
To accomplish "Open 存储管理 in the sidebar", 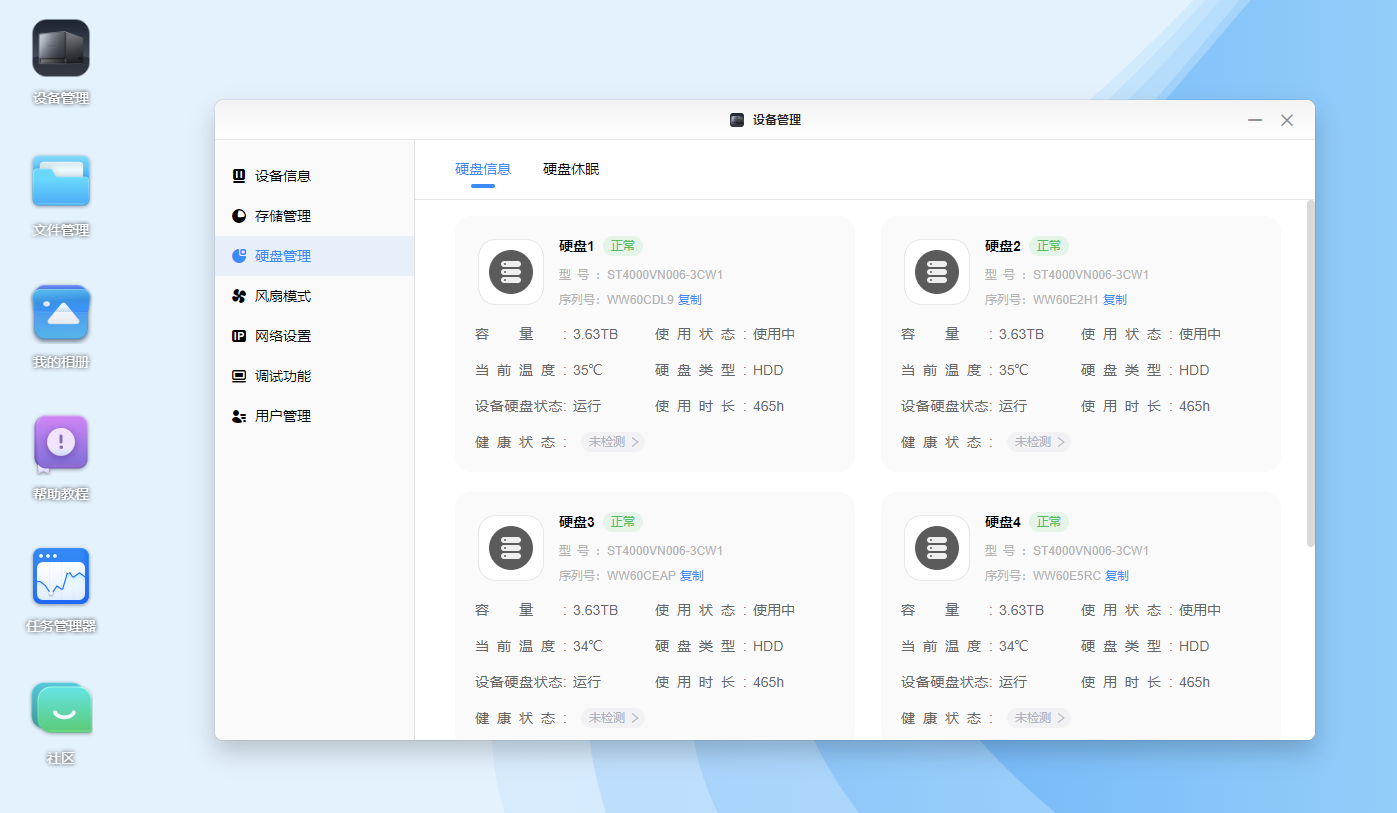I will pos(283,216).
